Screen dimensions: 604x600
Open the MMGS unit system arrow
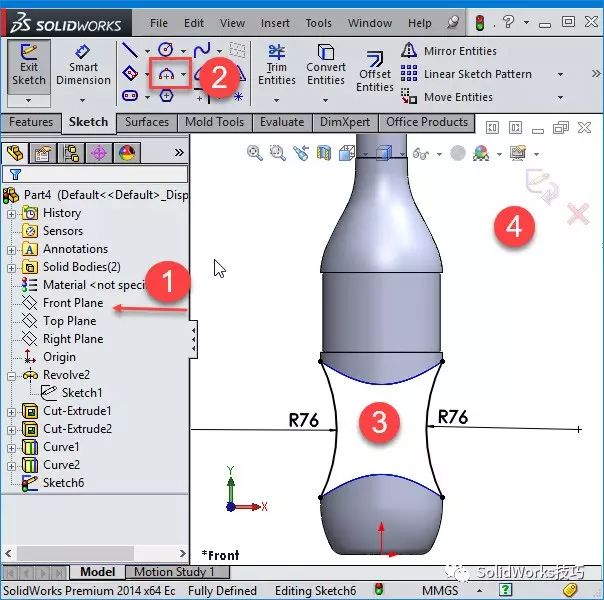(x=479, y=590)
